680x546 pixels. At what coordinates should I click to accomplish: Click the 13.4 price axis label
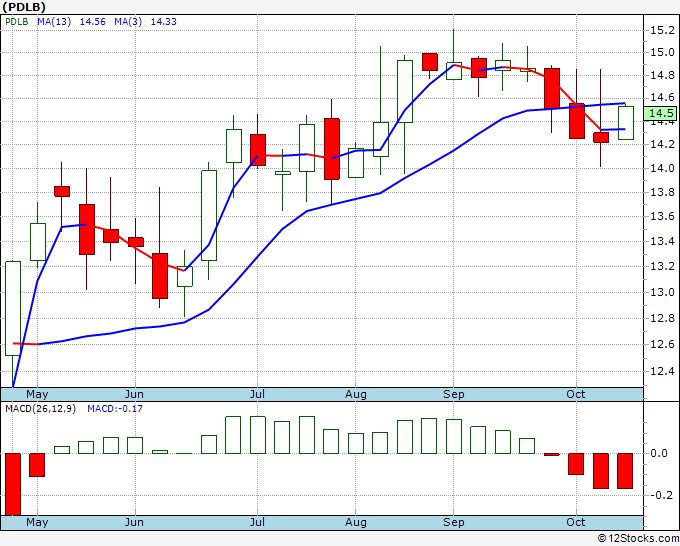pos(662,241)
